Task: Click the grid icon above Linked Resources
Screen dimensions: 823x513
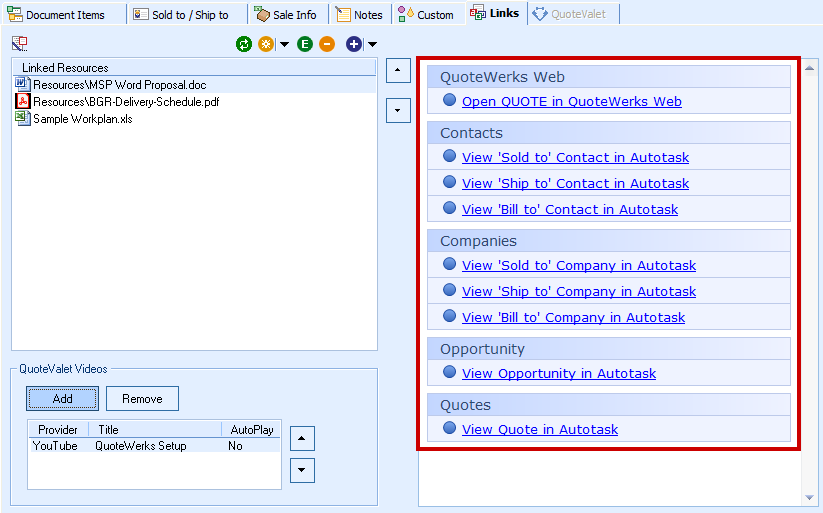Action: pyautogui.click(x=20, y=44)
